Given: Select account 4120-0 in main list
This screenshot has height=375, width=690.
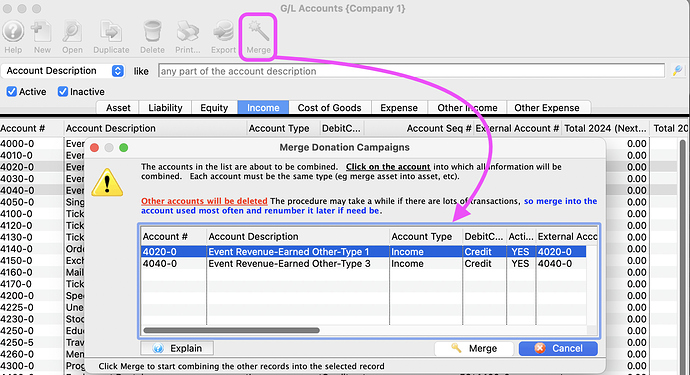Looking at the screenshot, I should click(x=17, y=225).
